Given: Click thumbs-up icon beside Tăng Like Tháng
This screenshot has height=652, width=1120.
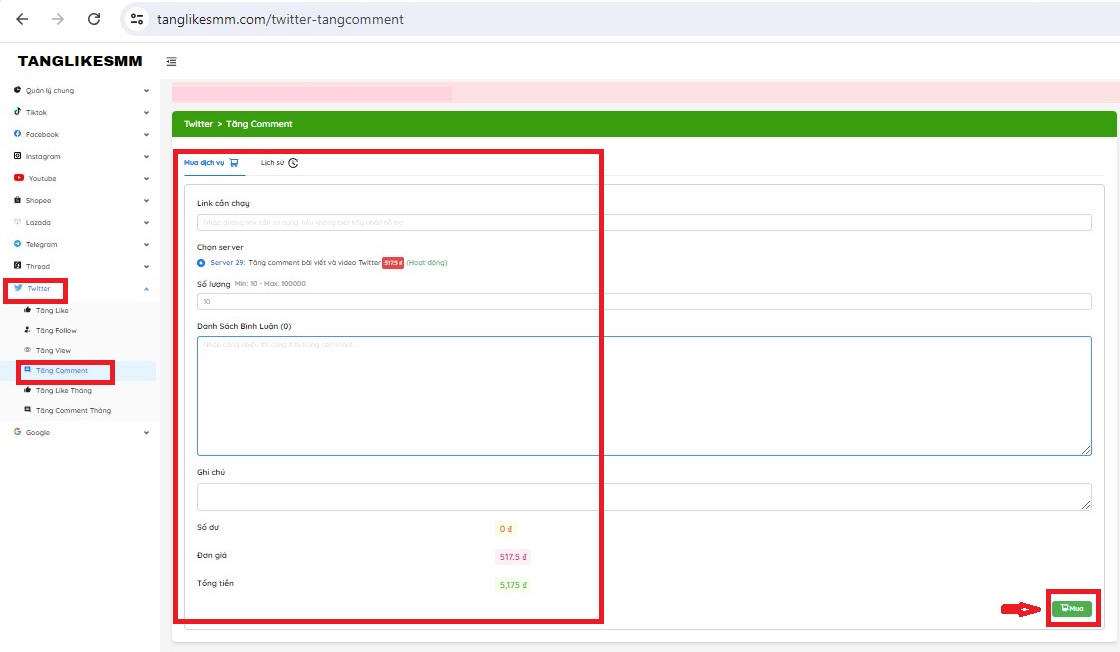Looking at the screenshot, I should 27,390.
